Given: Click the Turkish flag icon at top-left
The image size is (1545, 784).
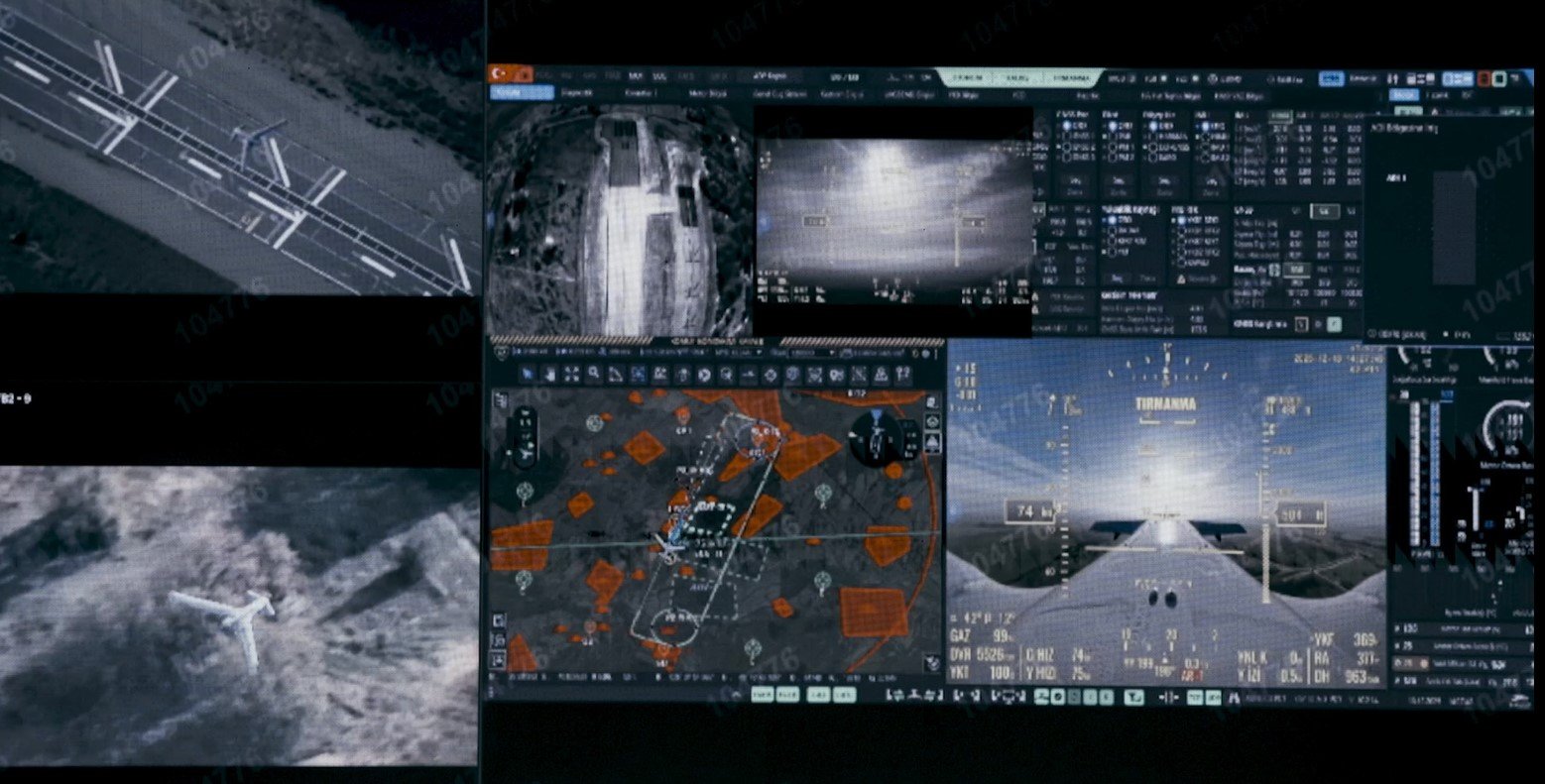Looking at the screenshot, I should pos(500,75).
